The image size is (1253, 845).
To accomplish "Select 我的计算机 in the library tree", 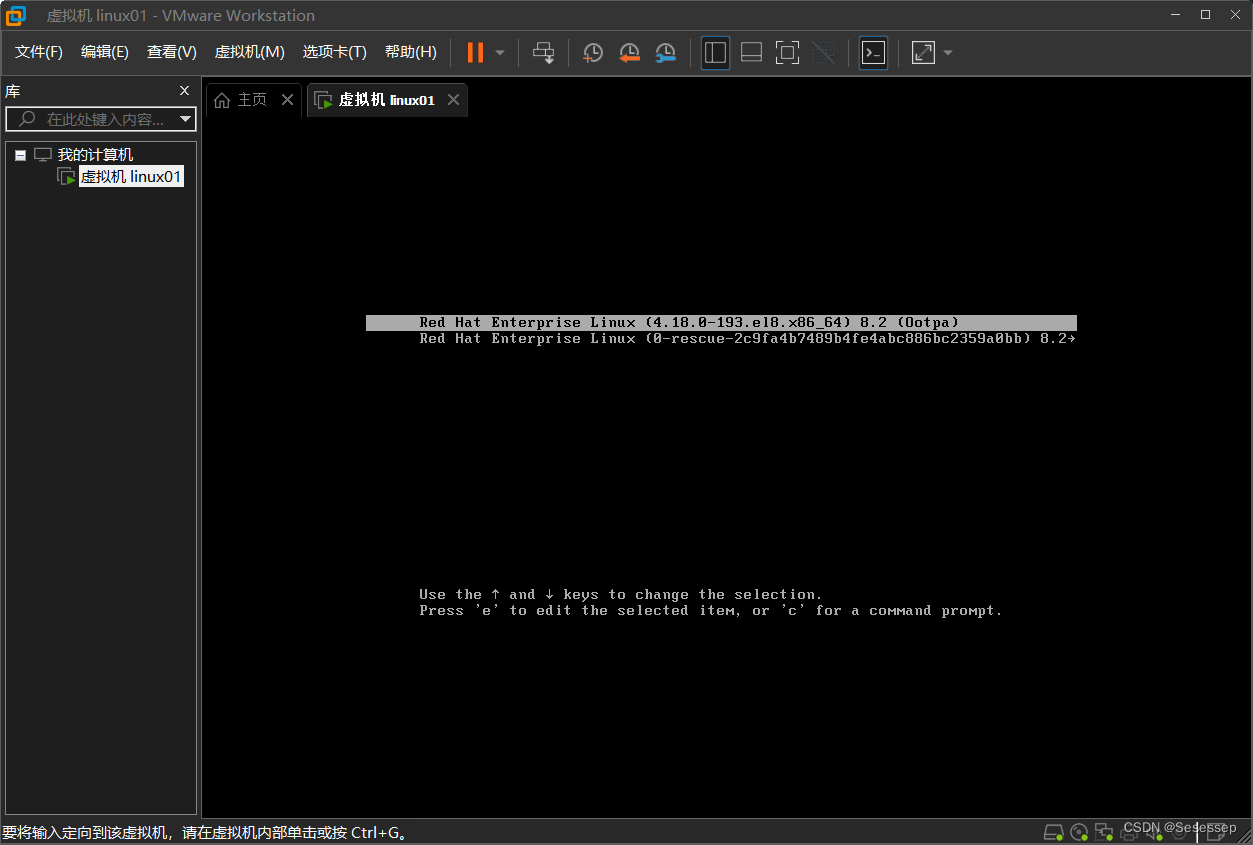I will tap(95, 155).
